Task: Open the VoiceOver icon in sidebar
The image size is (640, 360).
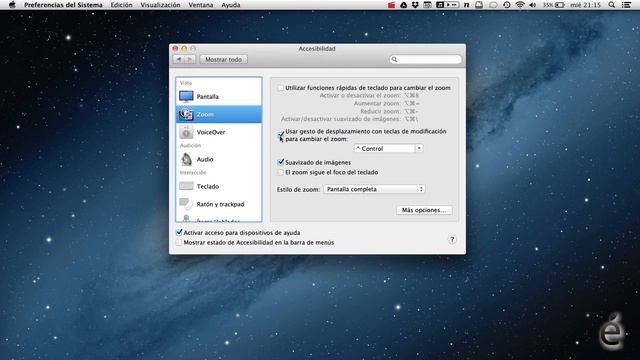Action: (x=186, y=132)
